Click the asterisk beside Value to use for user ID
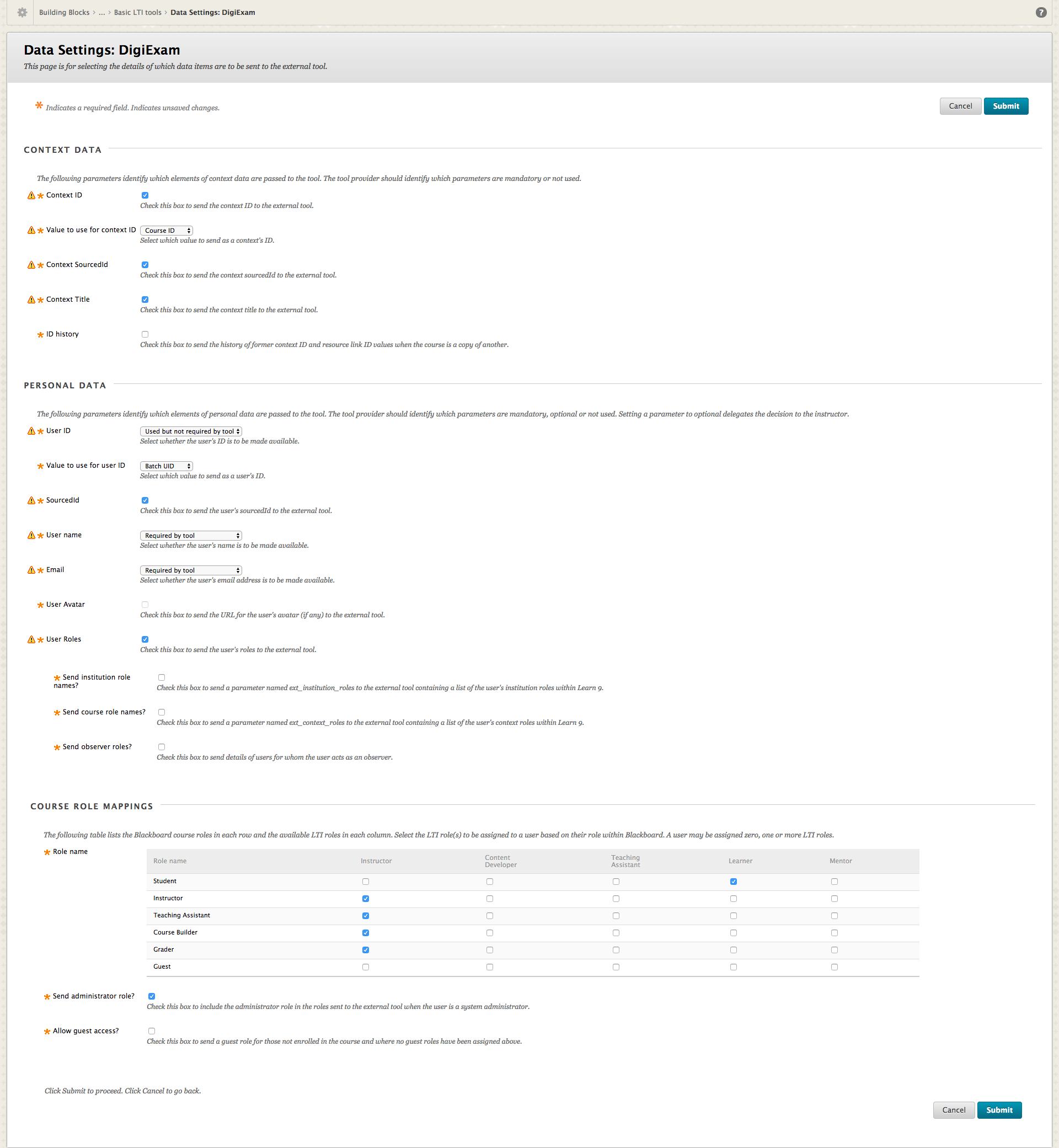The height and width of the screenshot is (1148, 1059). click(x=41, y=466)
